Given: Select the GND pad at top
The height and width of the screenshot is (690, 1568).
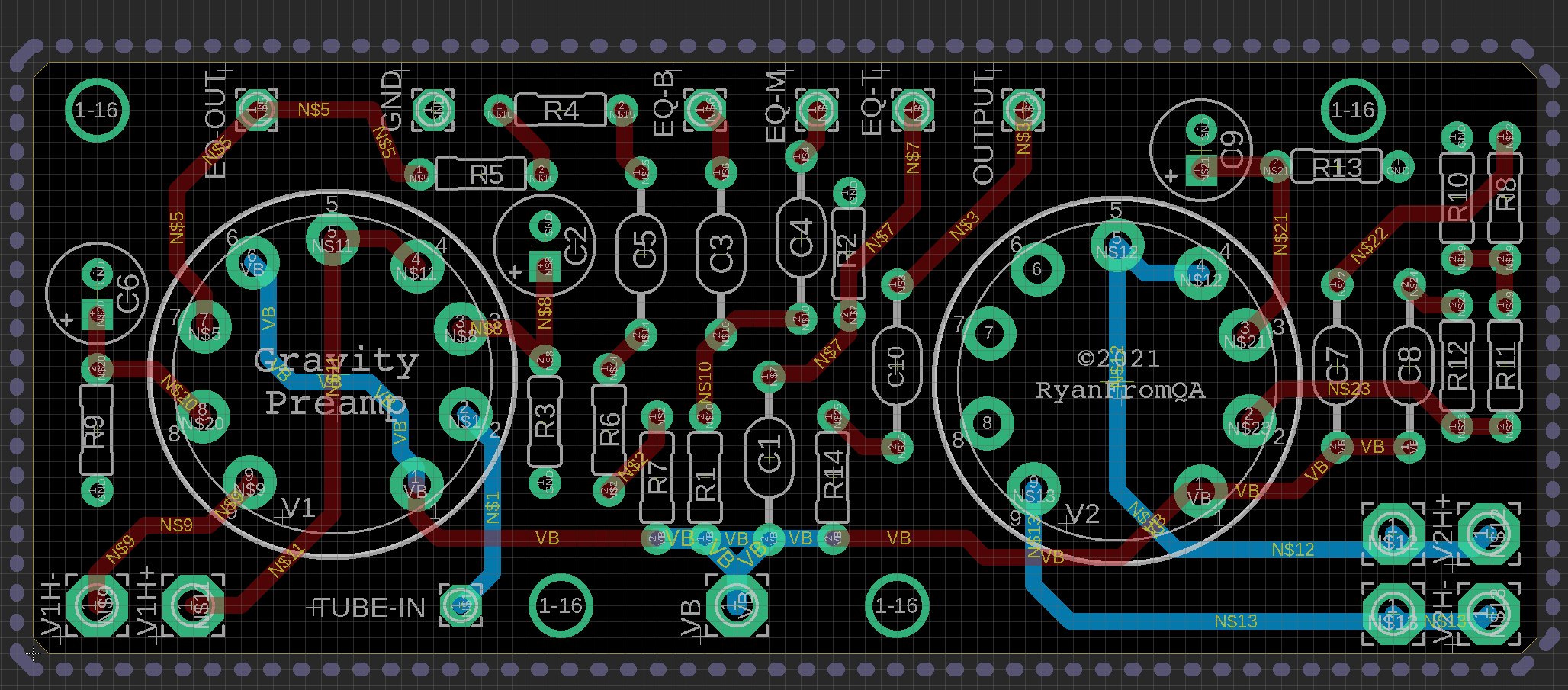Looking at the screenshot, I should 433,110.
